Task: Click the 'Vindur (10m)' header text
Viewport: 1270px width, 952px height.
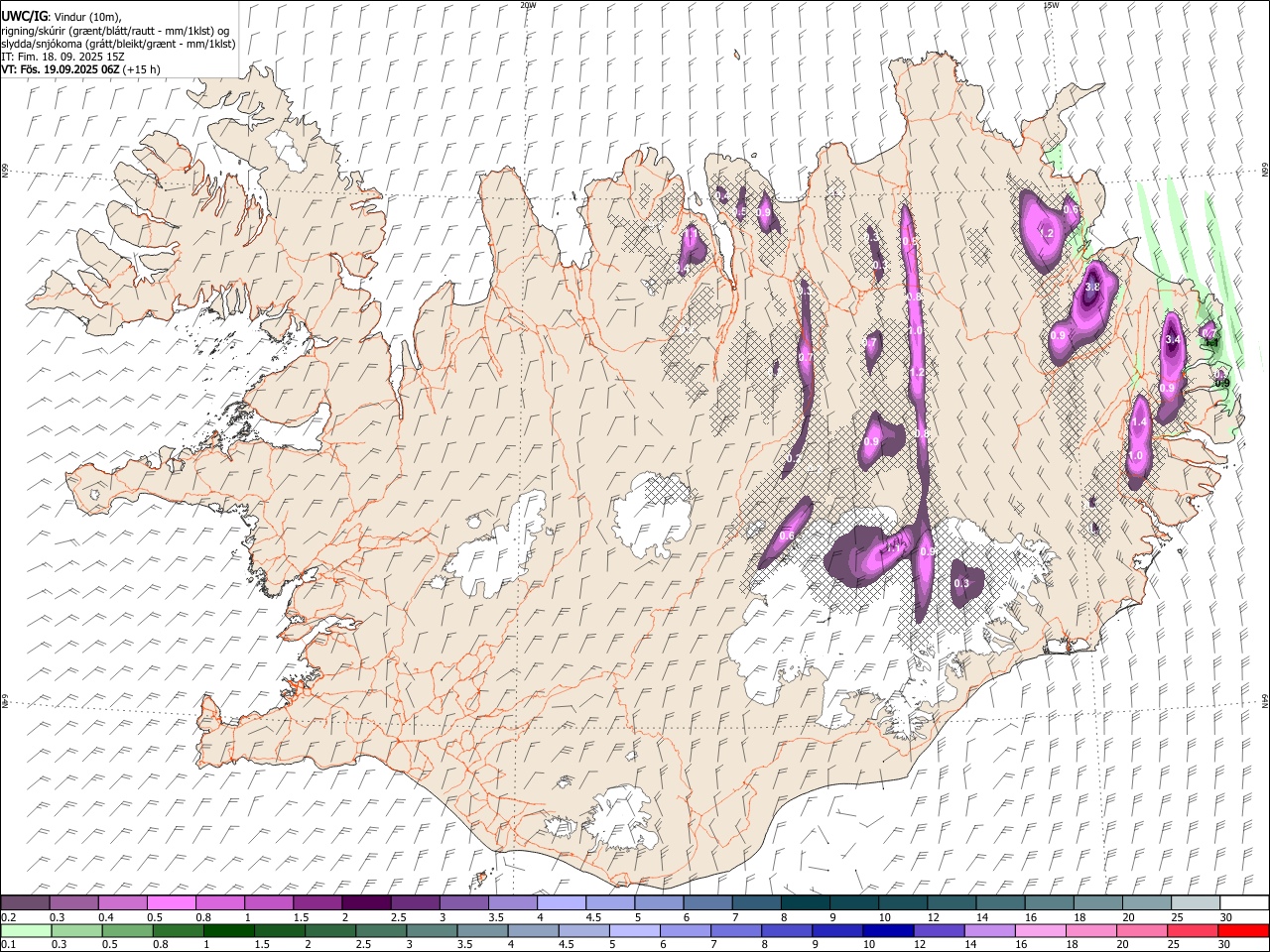Action: pyautogui.click(x=85, y=17)
